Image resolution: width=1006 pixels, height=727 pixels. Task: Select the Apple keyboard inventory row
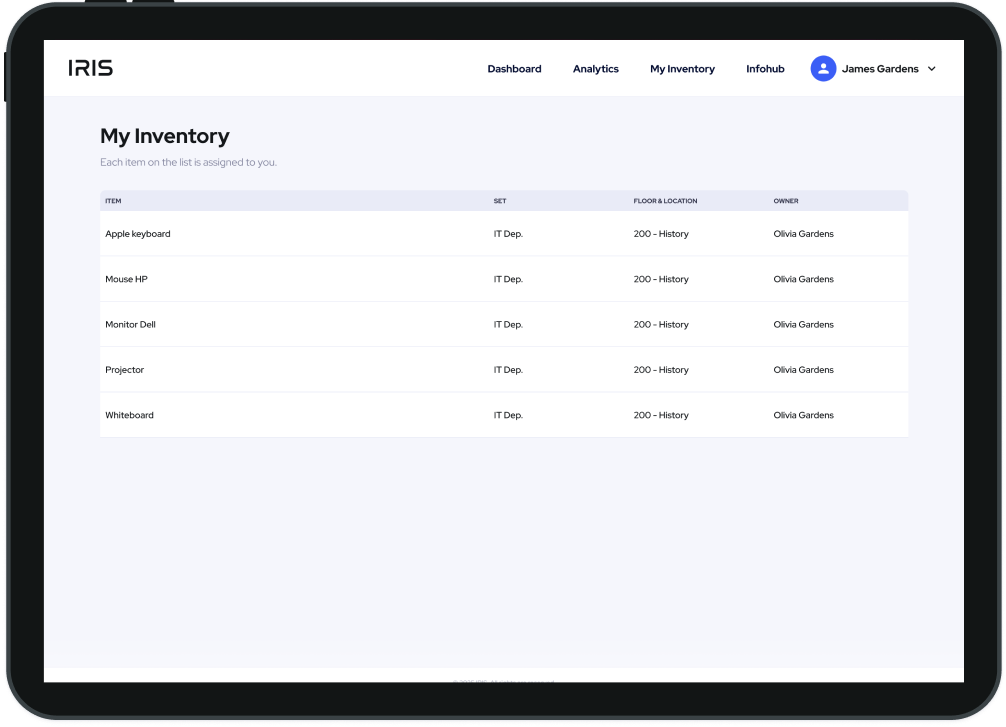tap(138, 233)
